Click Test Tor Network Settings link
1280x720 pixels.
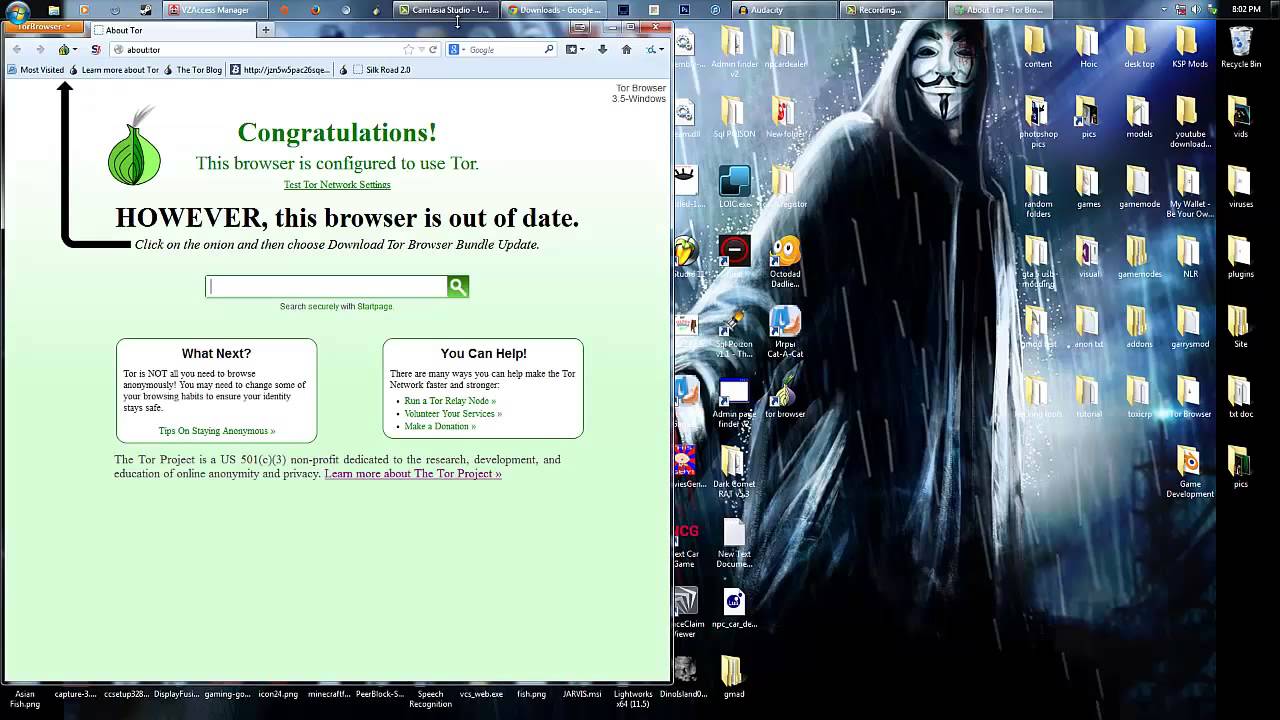337,184
